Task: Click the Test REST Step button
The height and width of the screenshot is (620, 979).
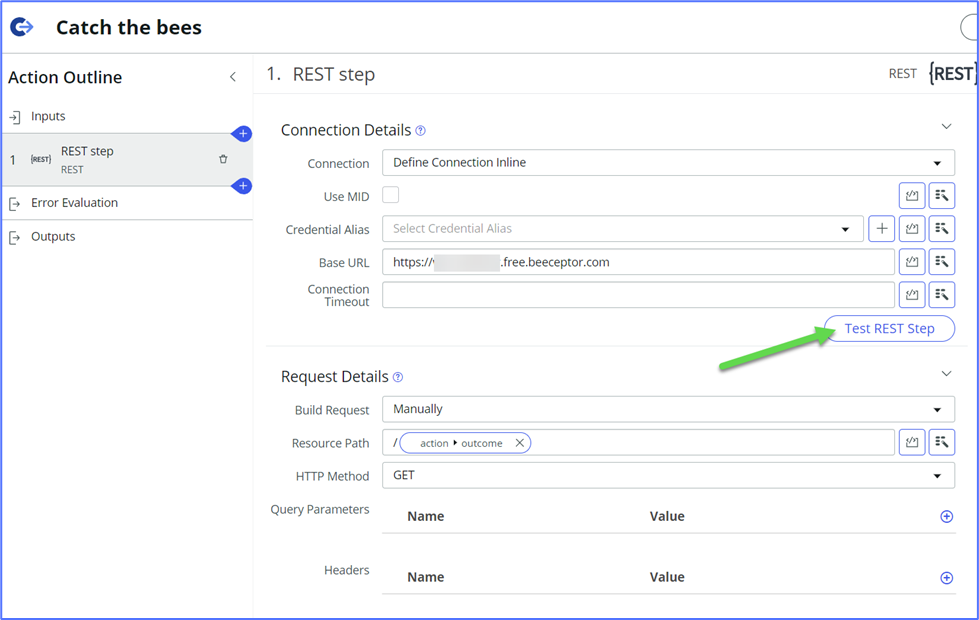Action: [x=888, y=328]
